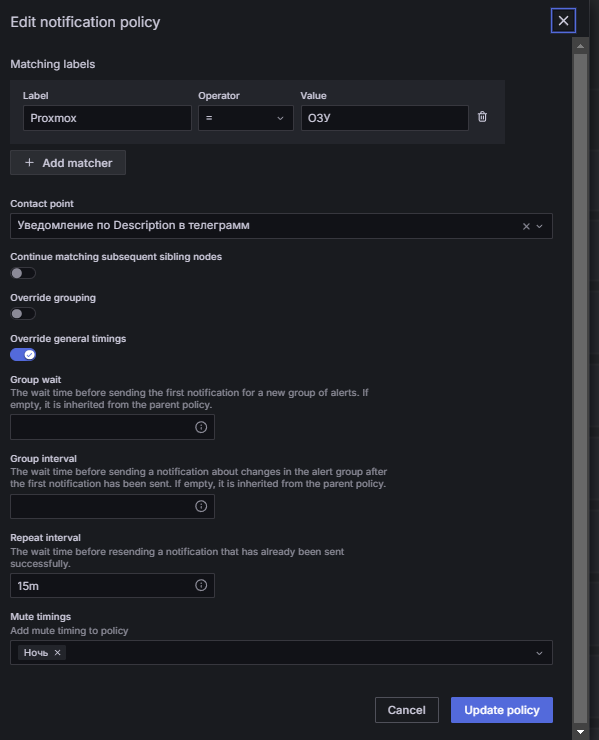Open the Mute timings dropdown

click(x=539, y=653)
